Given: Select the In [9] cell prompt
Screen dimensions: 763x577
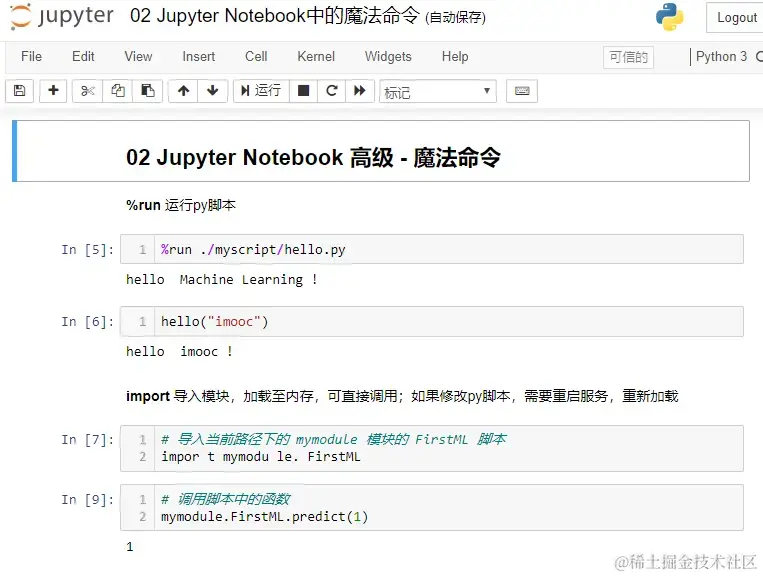Looking at the screenshot, I should point(88,500).
